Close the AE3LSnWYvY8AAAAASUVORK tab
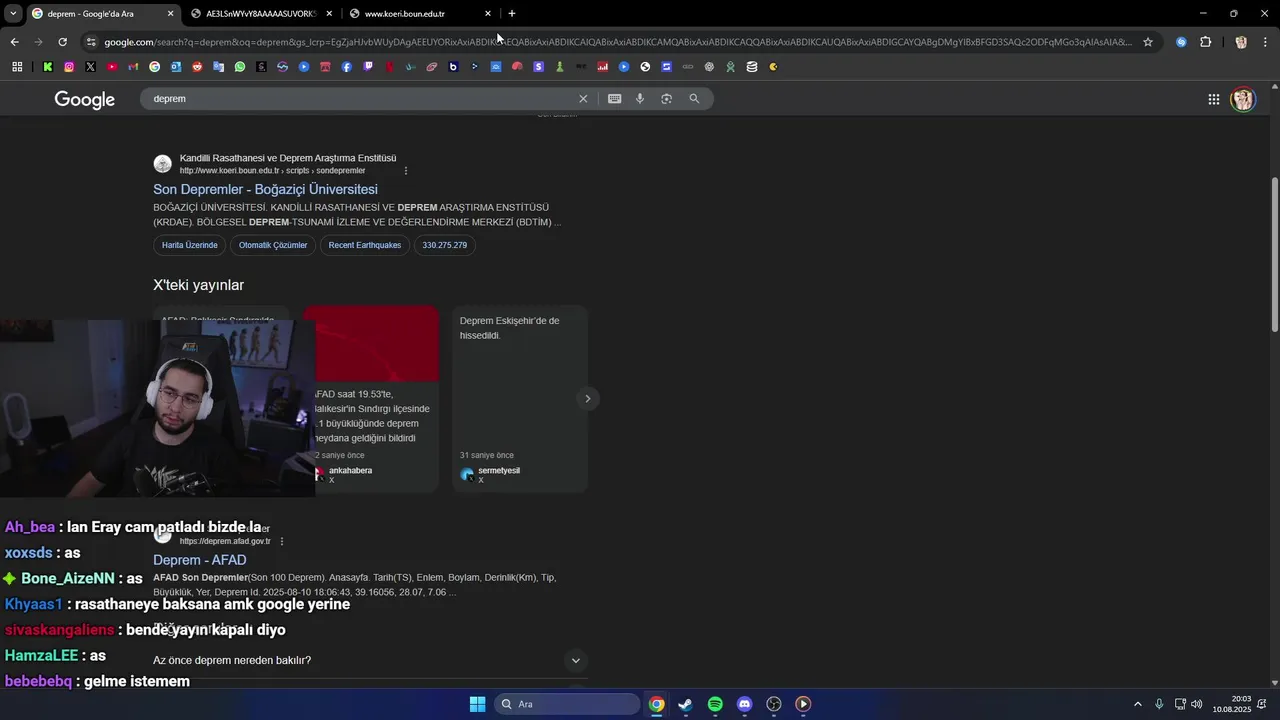Screen dimensions: 1280x720 (329, 14)
